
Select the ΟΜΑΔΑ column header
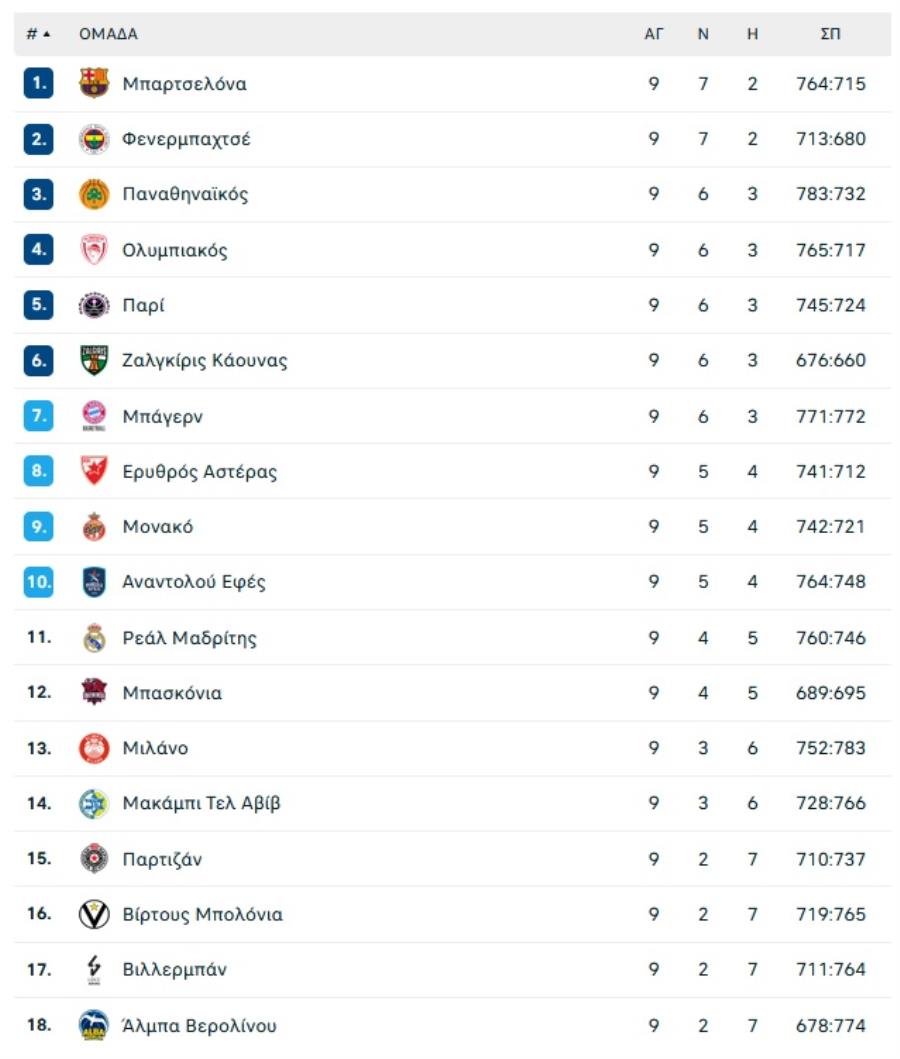click(x=108, y=34)
